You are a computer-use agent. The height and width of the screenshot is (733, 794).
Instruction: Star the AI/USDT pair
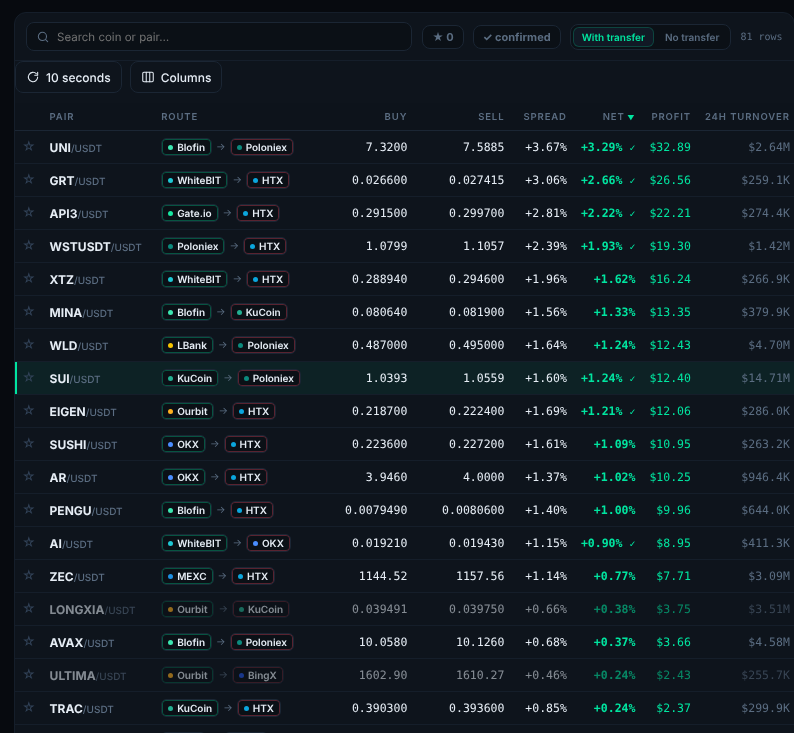click(29, 542)
